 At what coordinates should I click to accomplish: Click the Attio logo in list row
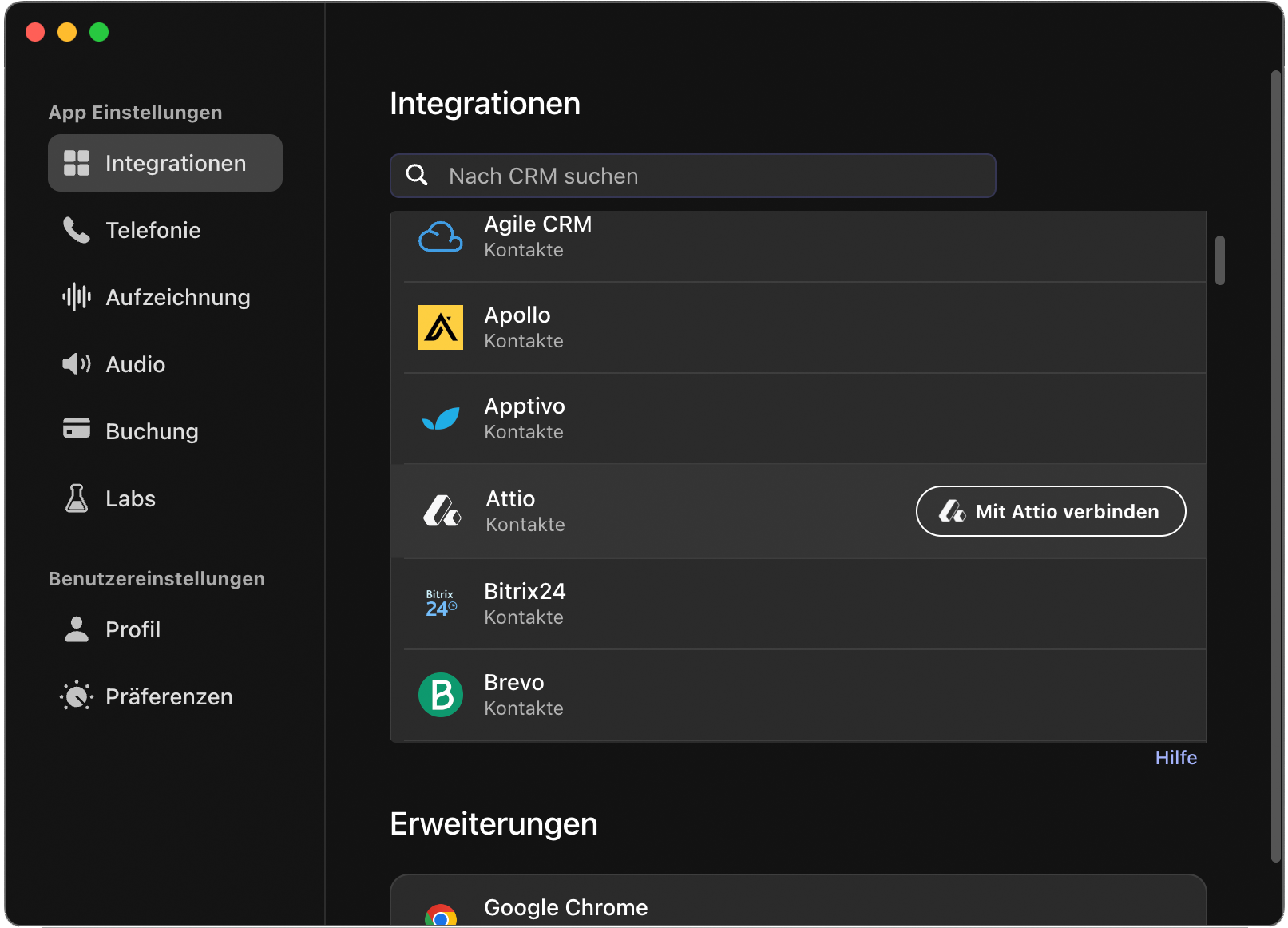click(442, 511)
